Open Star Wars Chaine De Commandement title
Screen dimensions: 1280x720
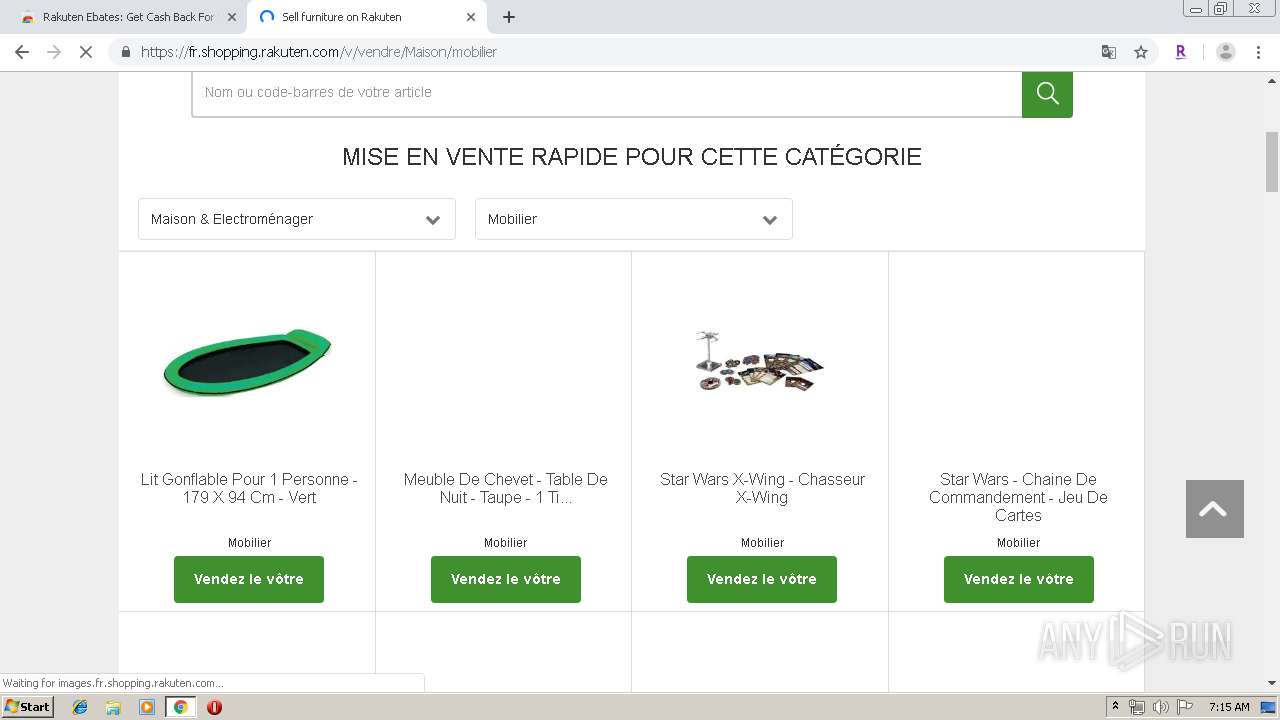click(1019, 497)
